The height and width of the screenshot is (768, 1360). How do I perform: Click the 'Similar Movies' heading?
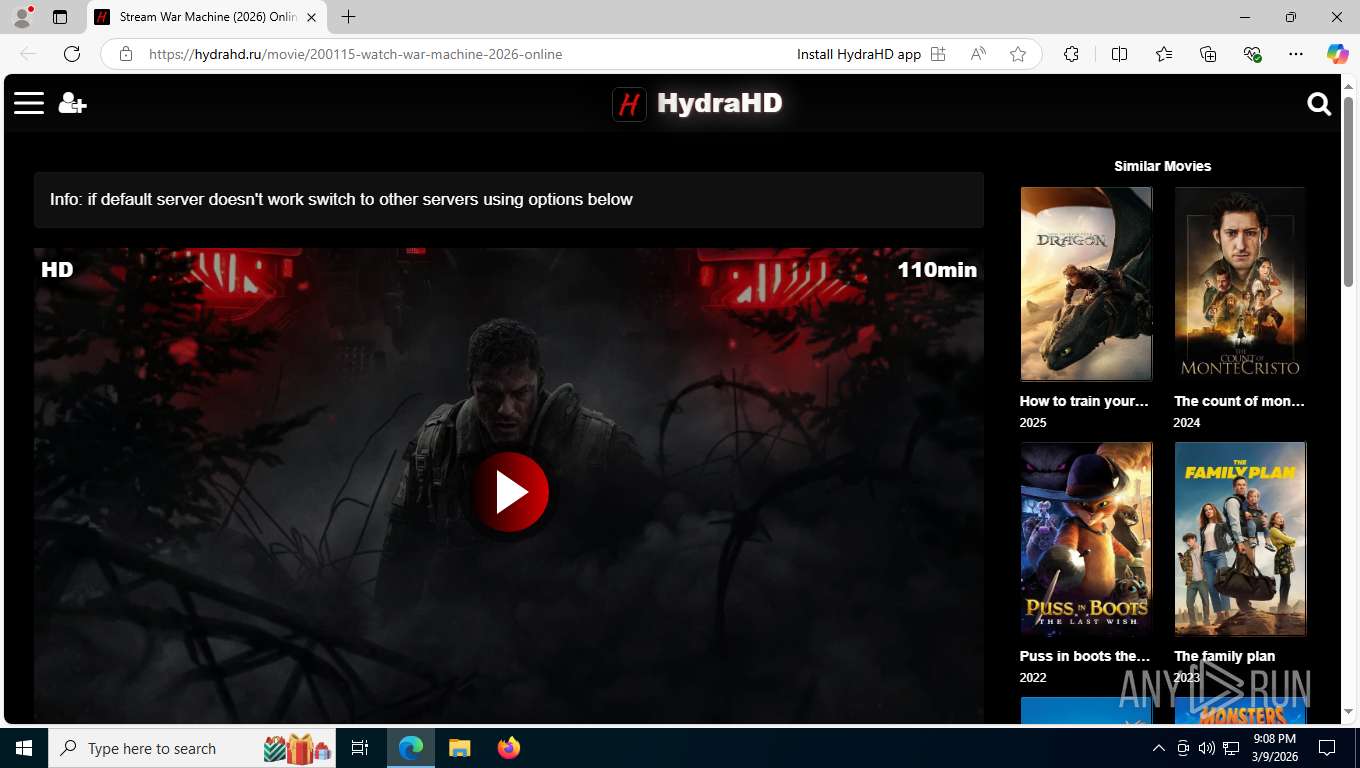[1163, 166]
